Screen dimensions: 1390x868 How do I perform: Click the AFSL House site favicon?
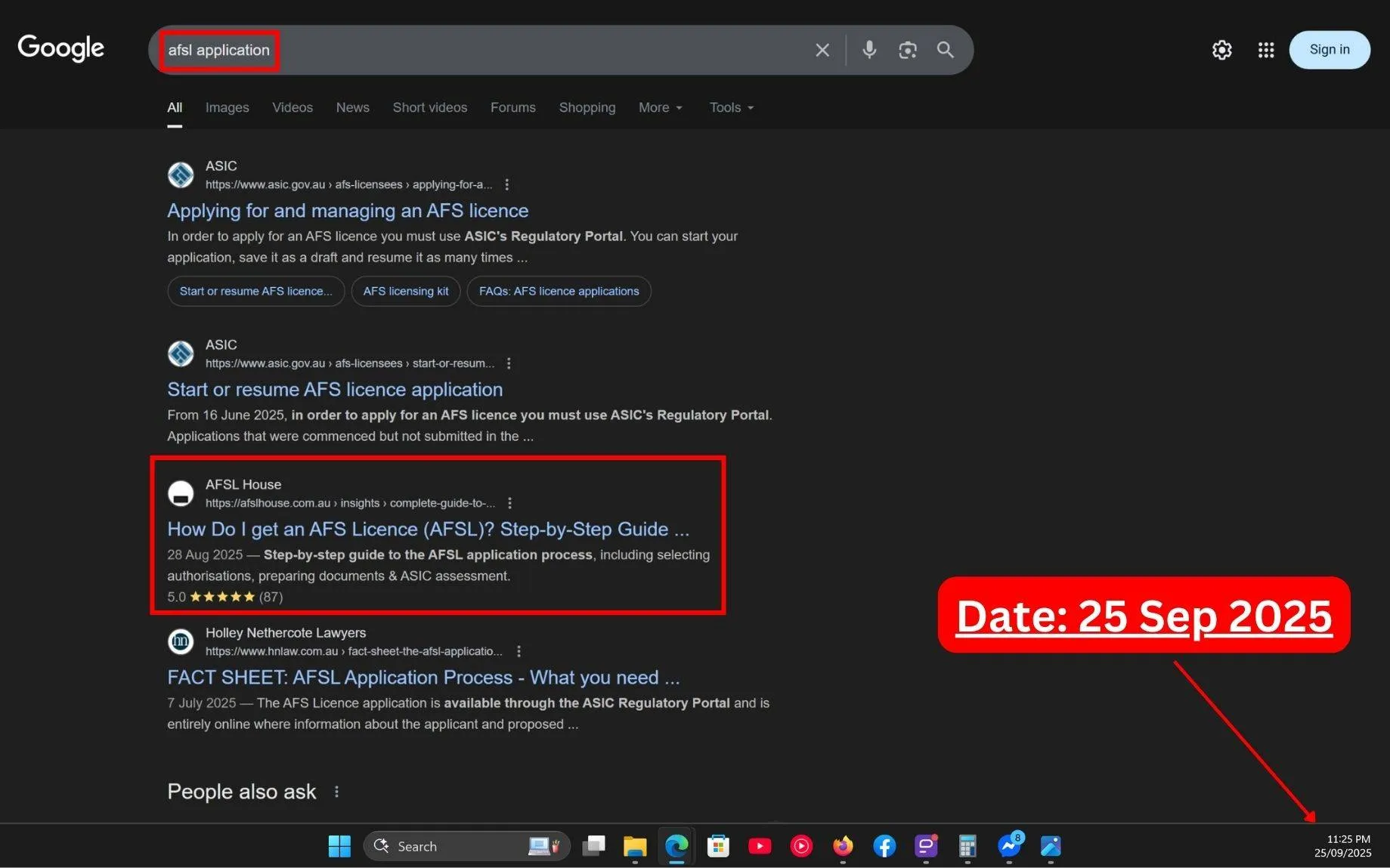tap(181, 493)
